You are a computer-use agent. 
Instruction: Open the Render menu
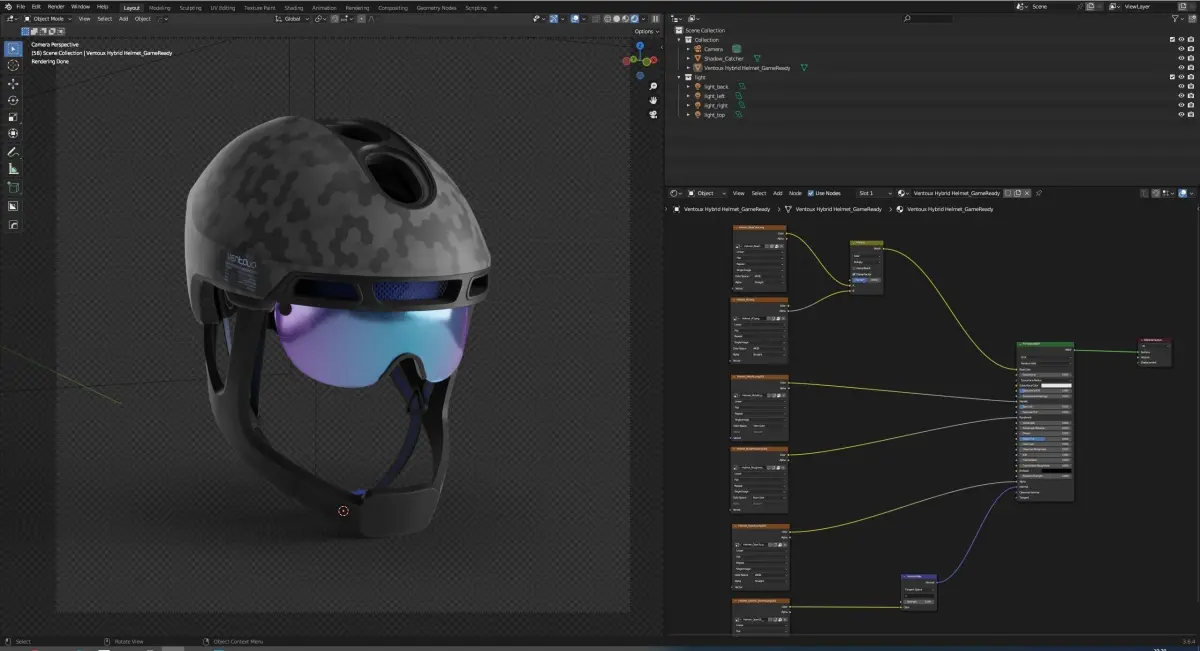coord(56,6)
